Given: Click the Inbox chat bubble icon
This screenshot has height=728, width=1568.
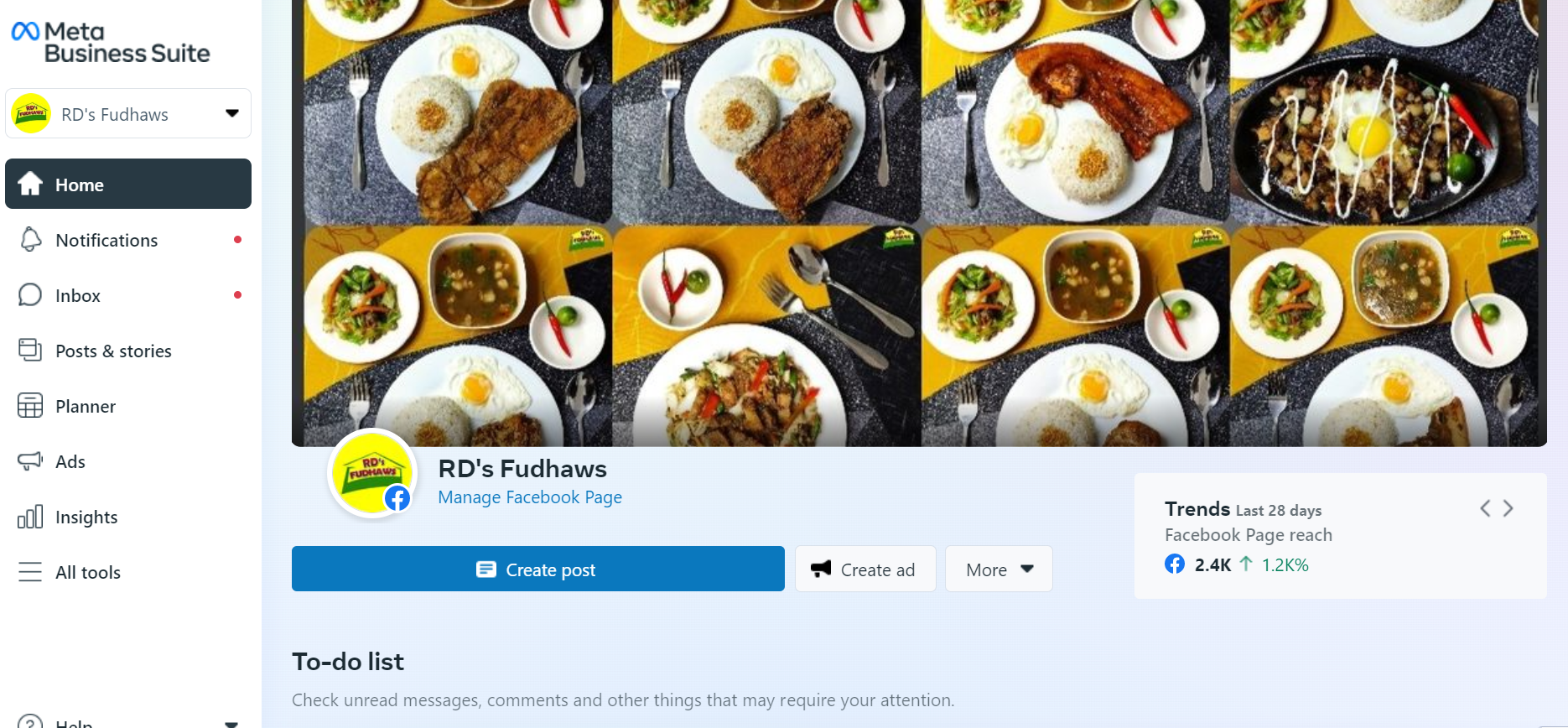Looking at the screenshot, I should (x=30, y=295).
